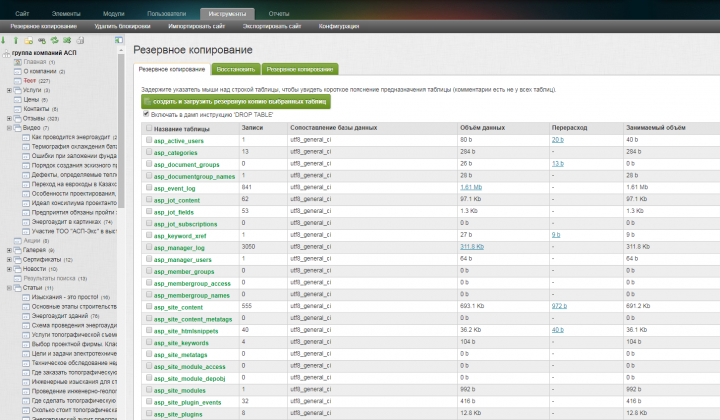Image resolution: width=720 pixels, height=420 pixels.
Task: Click the new resource folder icon in tree toolbar
Action: tap(28, 40)
